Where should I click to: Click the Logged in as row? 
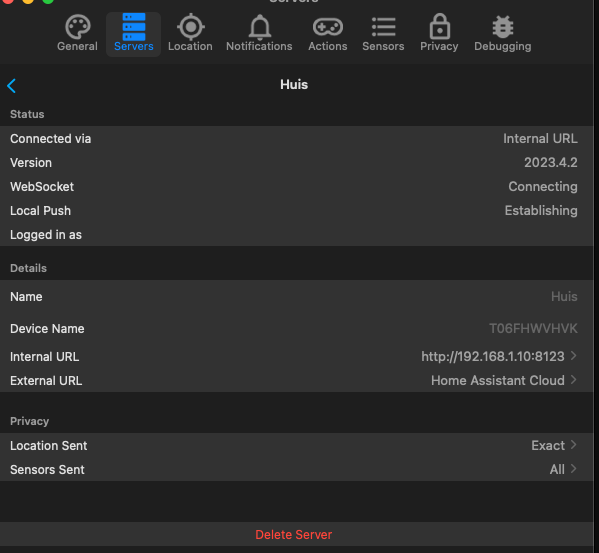click(x=296, y=234)
